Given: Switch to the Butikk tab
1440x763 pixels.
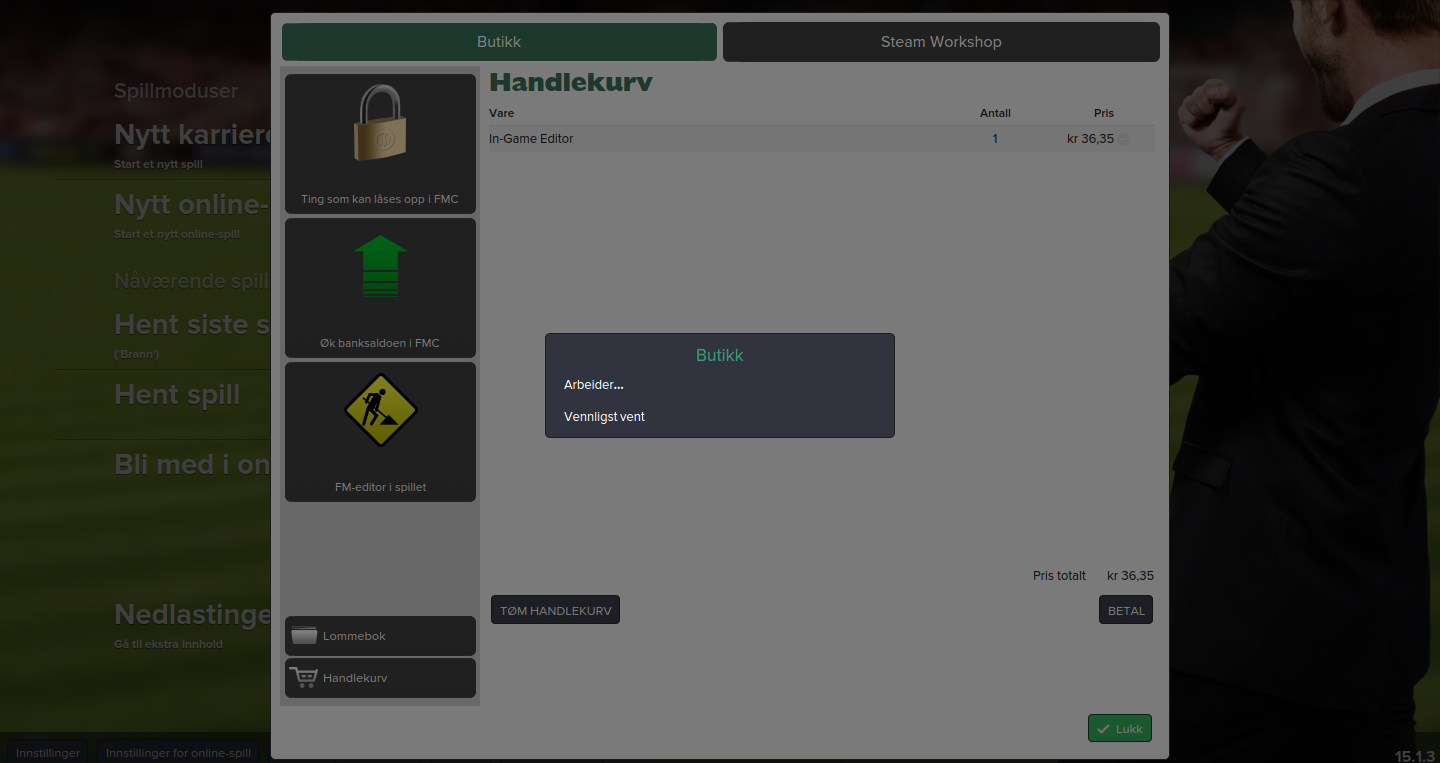Looking at the screenshot, I should (x=499, y=42).
